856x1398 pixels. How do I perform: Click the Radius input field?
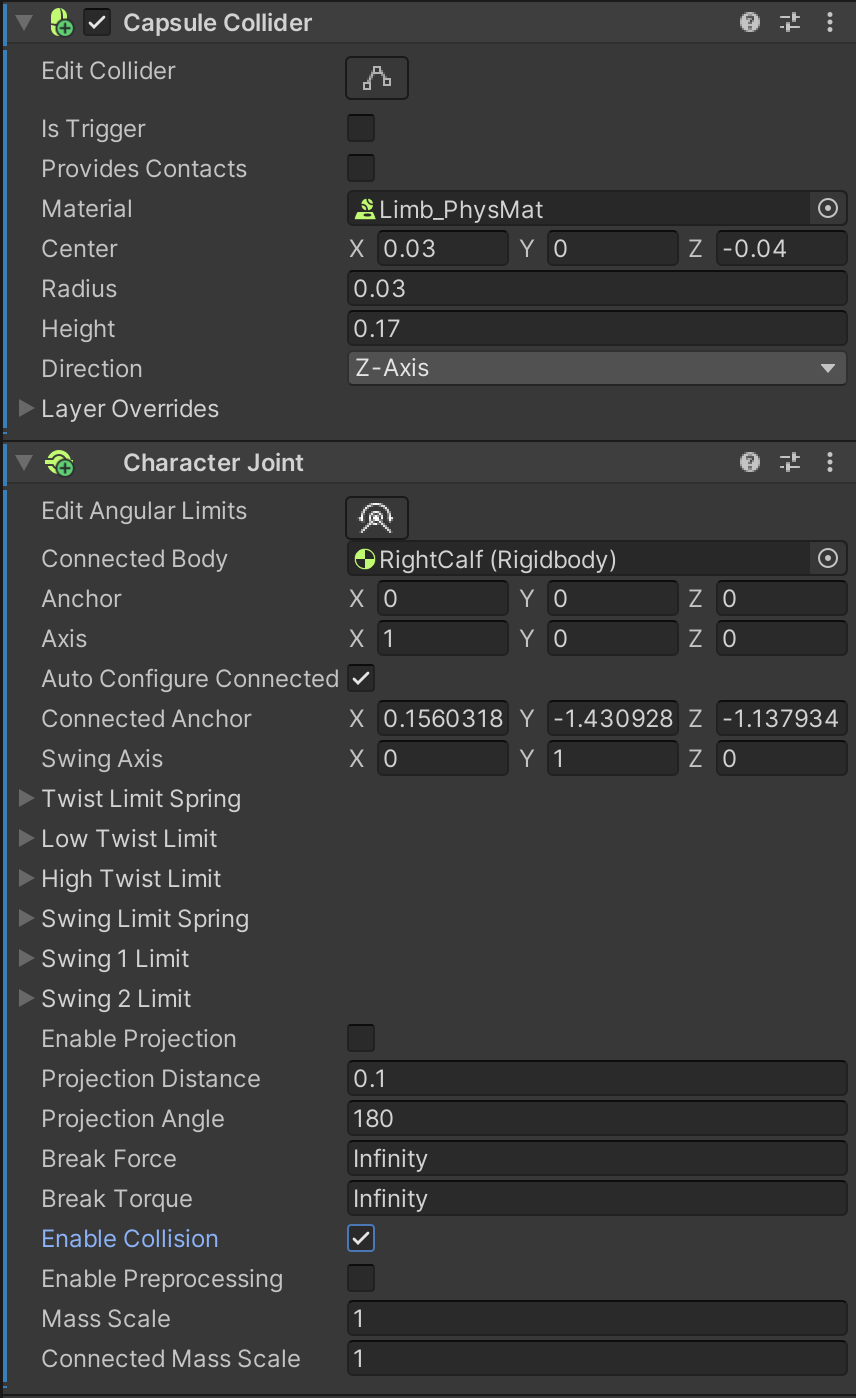[x=596, y=289]
